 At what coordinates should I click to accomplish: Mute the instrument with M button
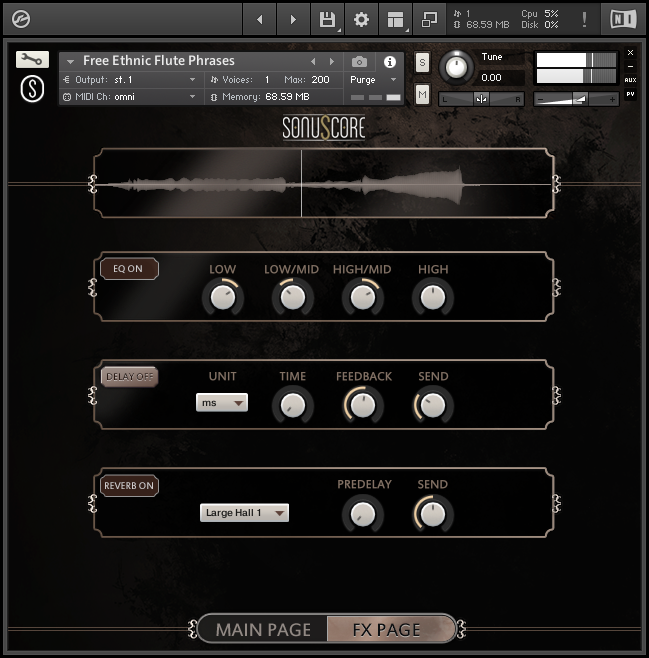tap(422, 94)
